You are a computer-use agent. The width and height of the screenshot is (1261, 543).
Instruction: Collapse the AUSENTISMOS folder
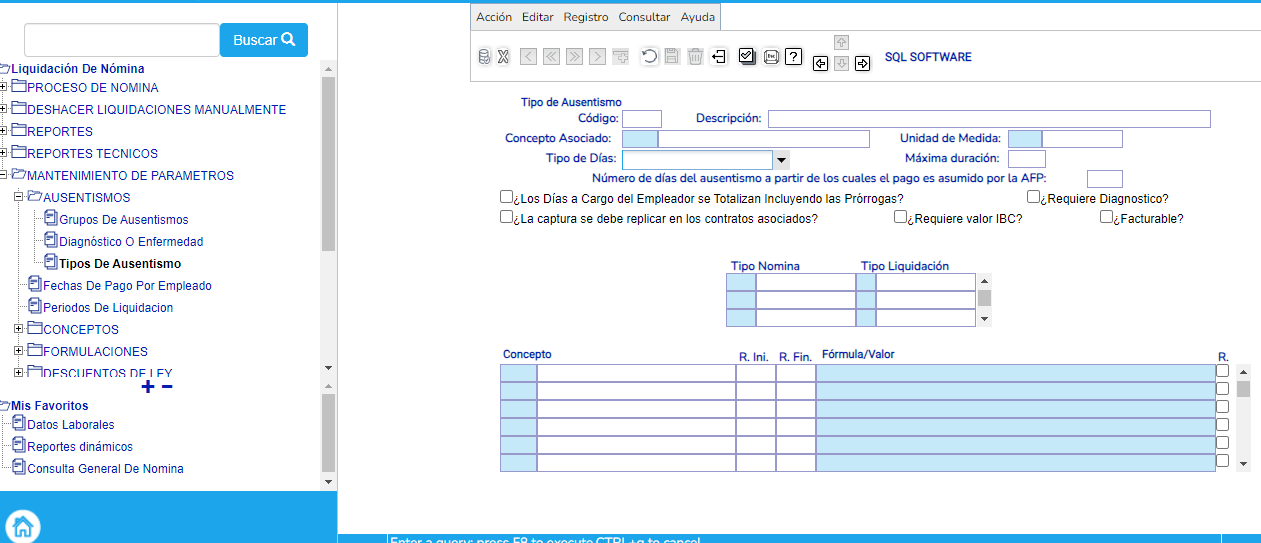coord(18,197)
